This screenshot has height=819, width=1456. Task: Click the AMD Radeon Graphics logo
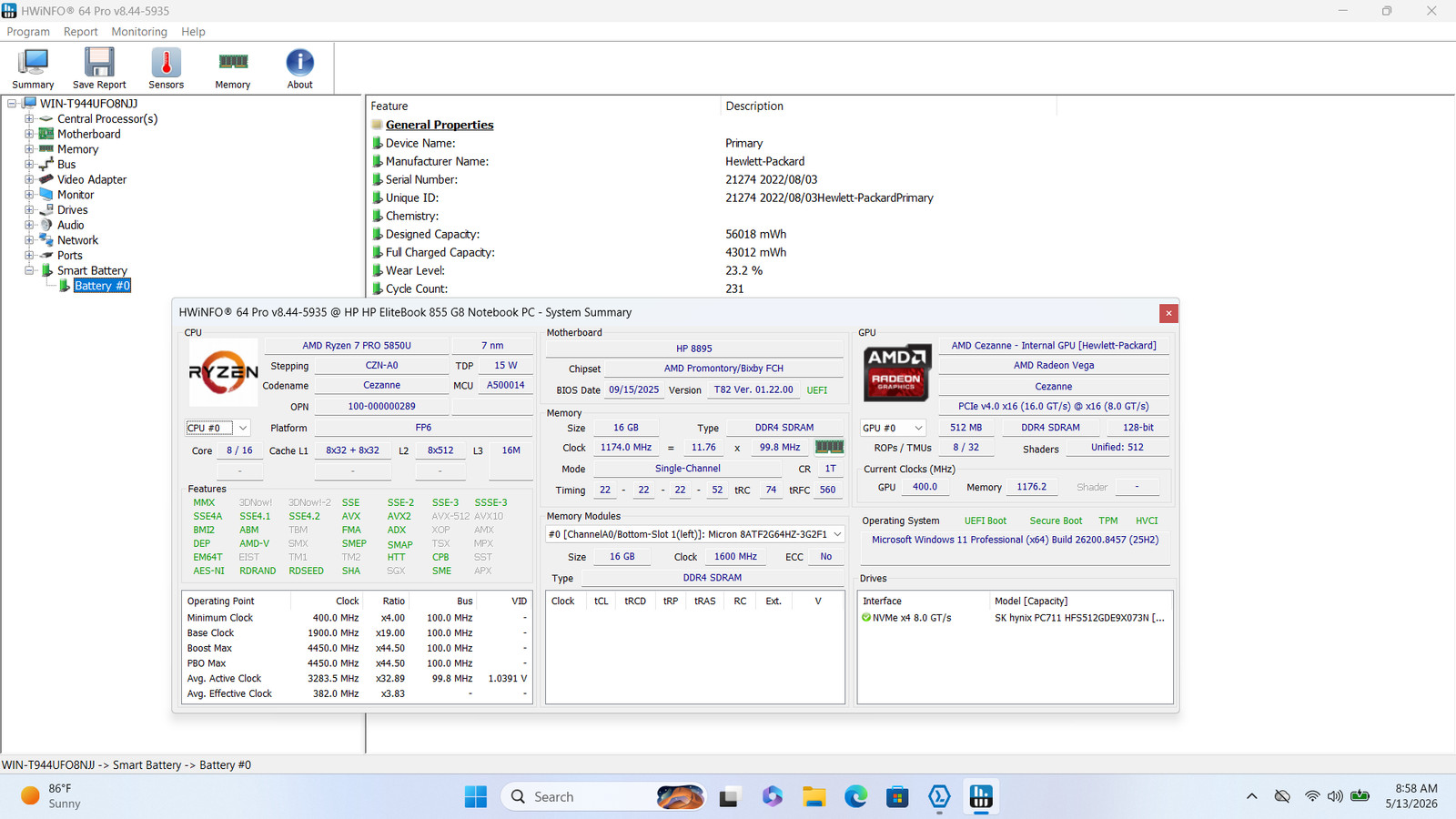pyautogui.click(x=896, y=373)
